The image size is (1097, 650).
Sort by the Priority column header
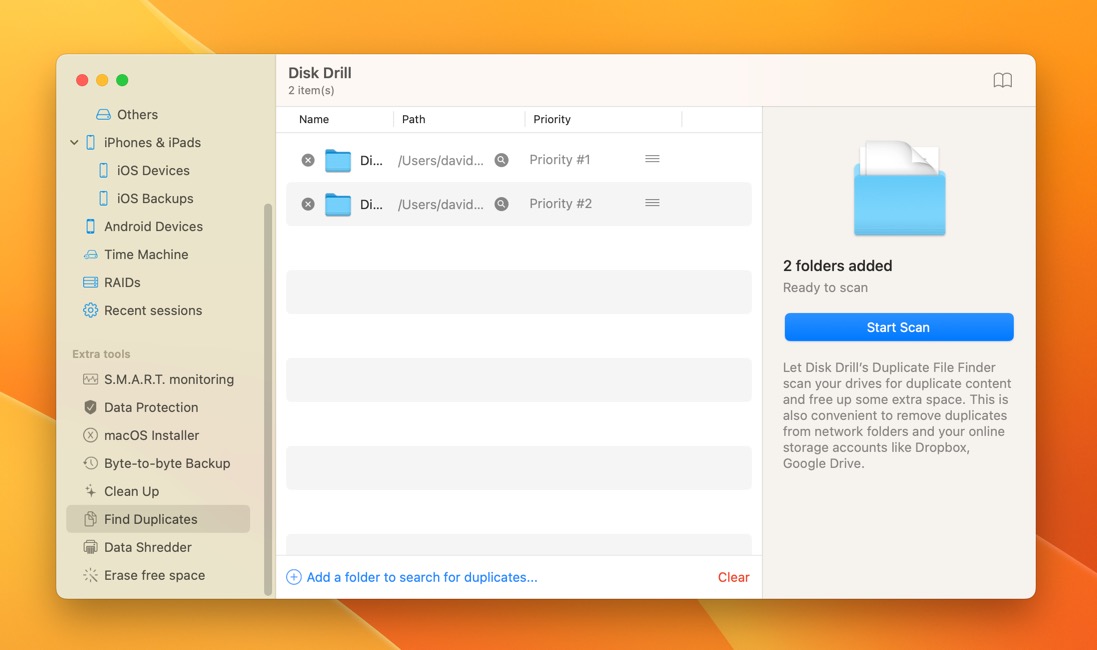[x=552, y=119]
